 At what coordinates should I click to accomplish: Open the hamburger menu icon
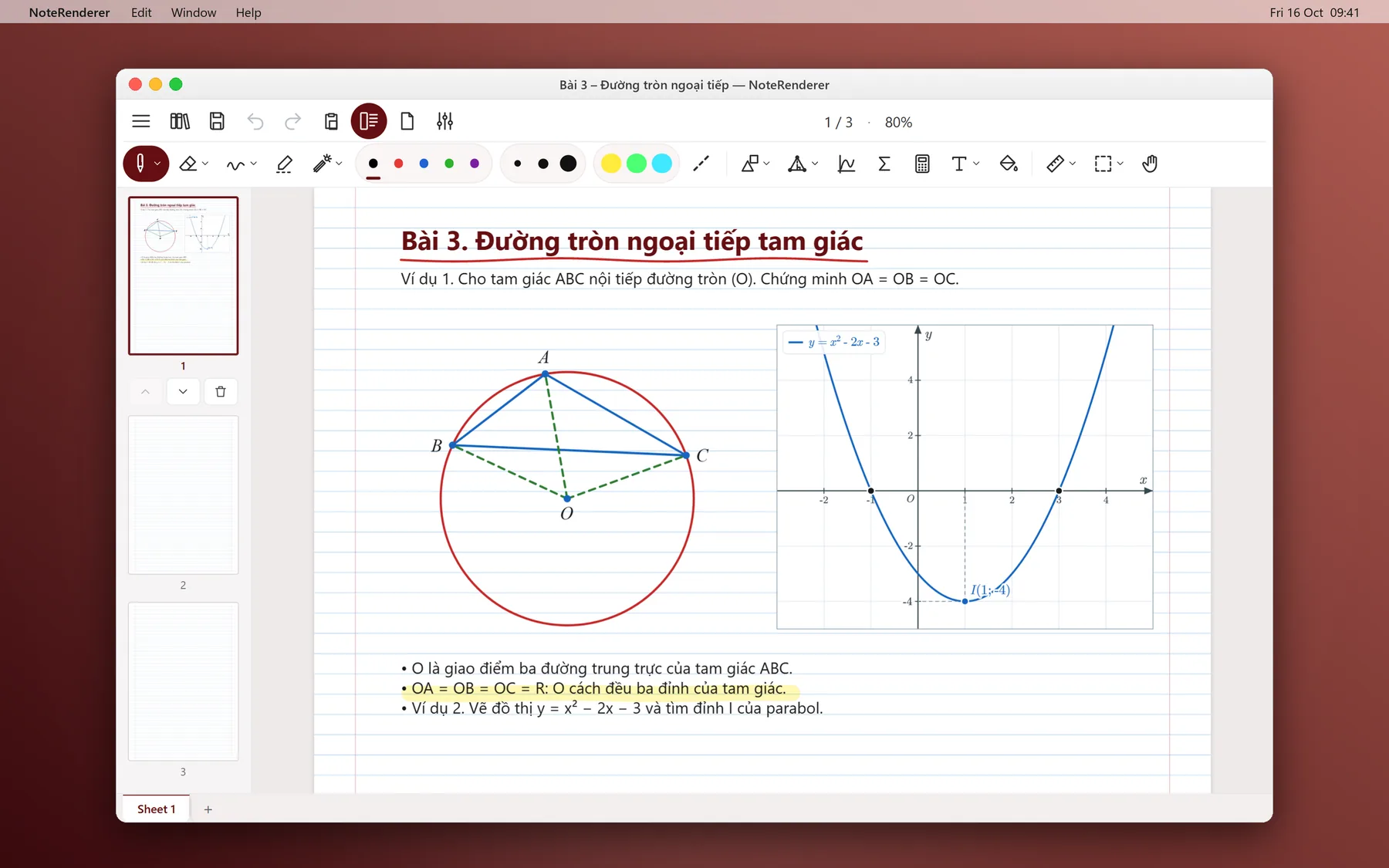(x=140, y=121)
